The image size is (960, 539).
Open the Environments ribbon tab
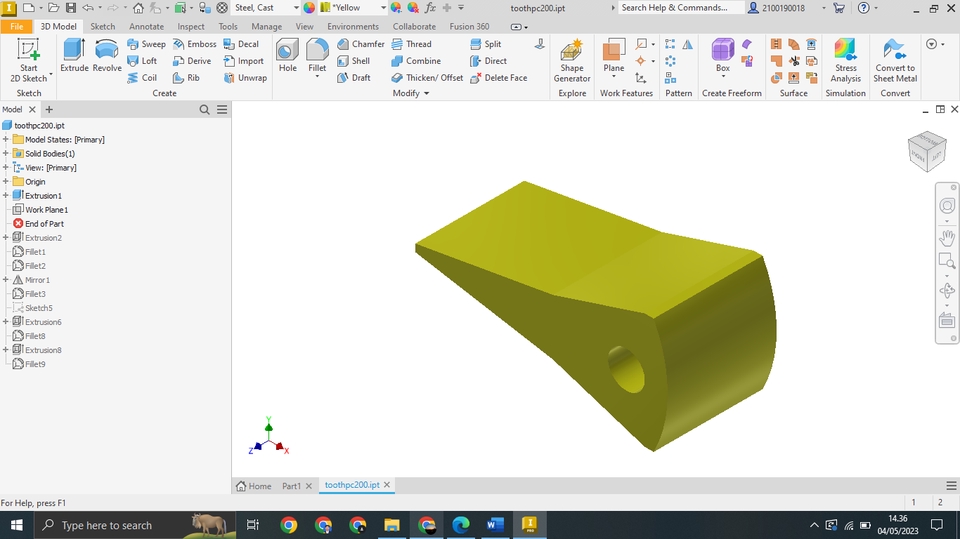[x=353, y=26]
